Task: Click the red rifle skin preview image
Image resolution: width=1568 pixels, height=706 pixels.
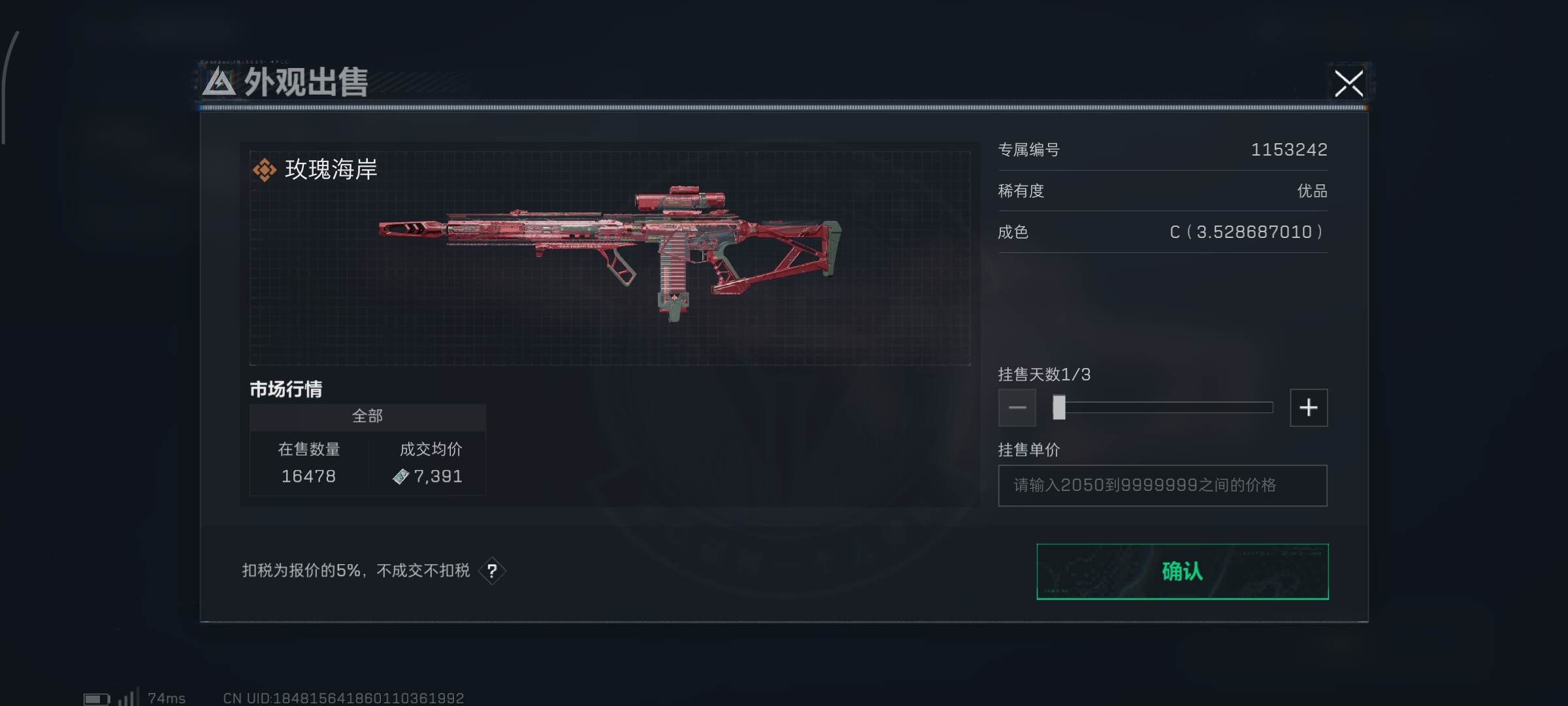Action: 610,255
